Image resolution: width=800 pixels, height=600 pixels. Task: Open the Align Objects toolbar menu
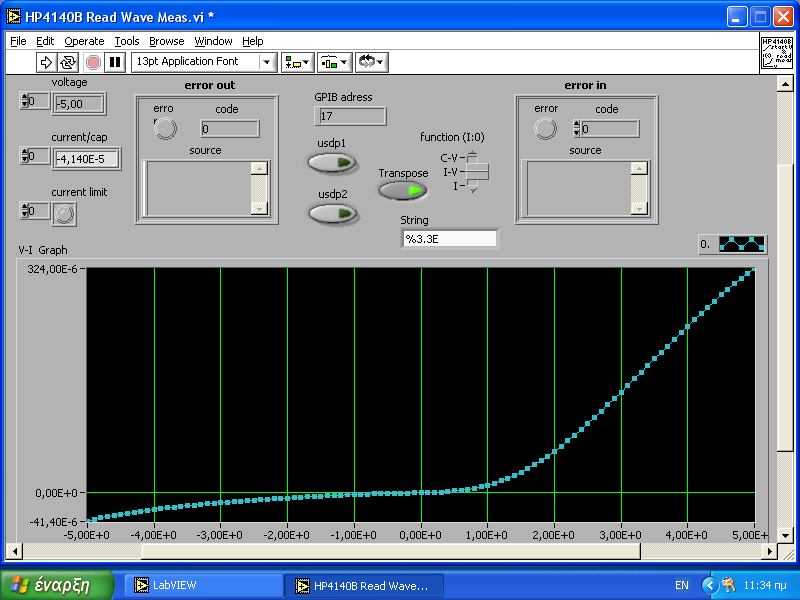coord(297,62)
